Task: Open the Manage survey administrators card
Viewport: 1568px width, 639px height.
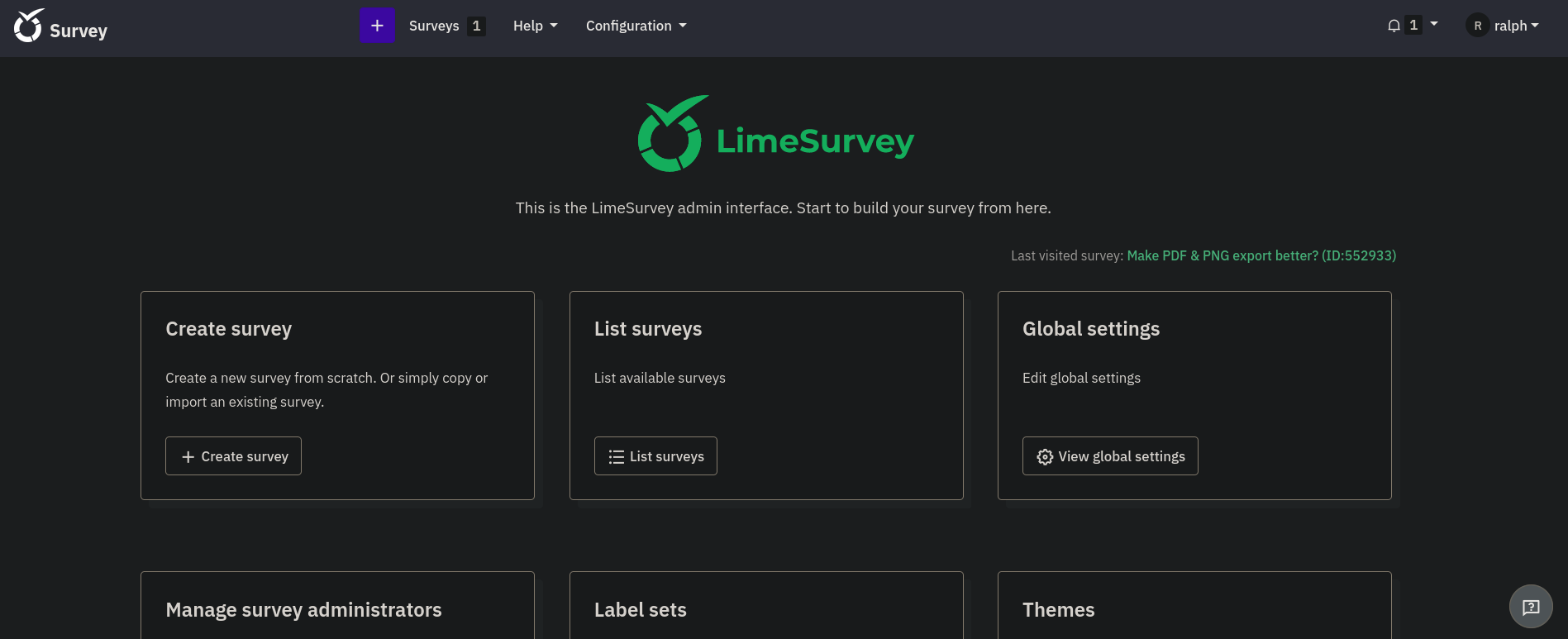Action: click(337, 605)
